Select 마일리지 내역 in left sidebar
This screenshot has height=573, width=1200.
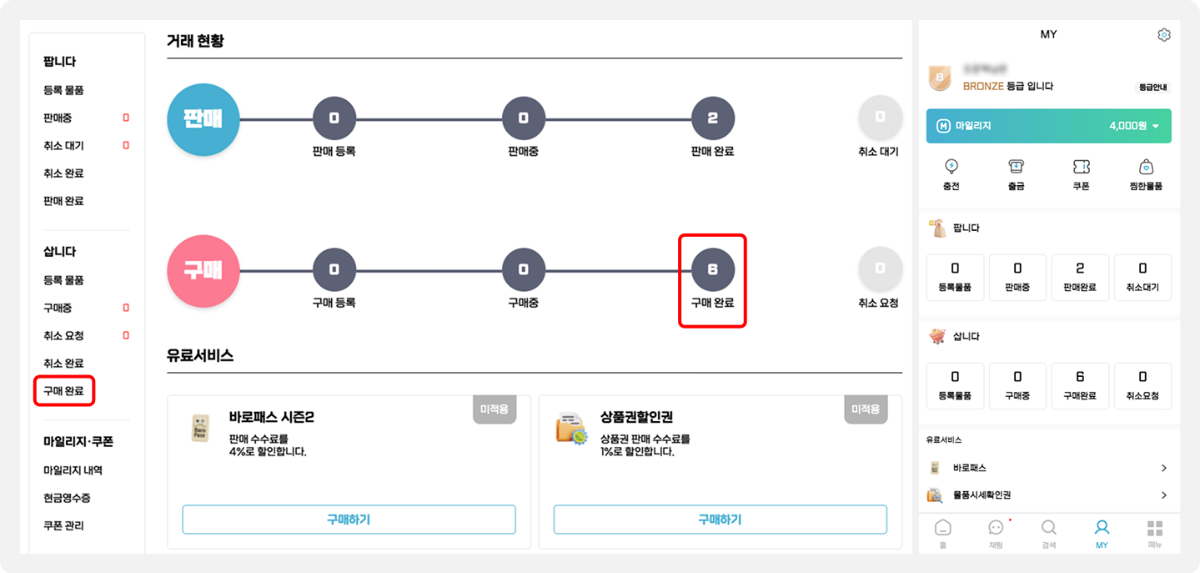(73, 470)
